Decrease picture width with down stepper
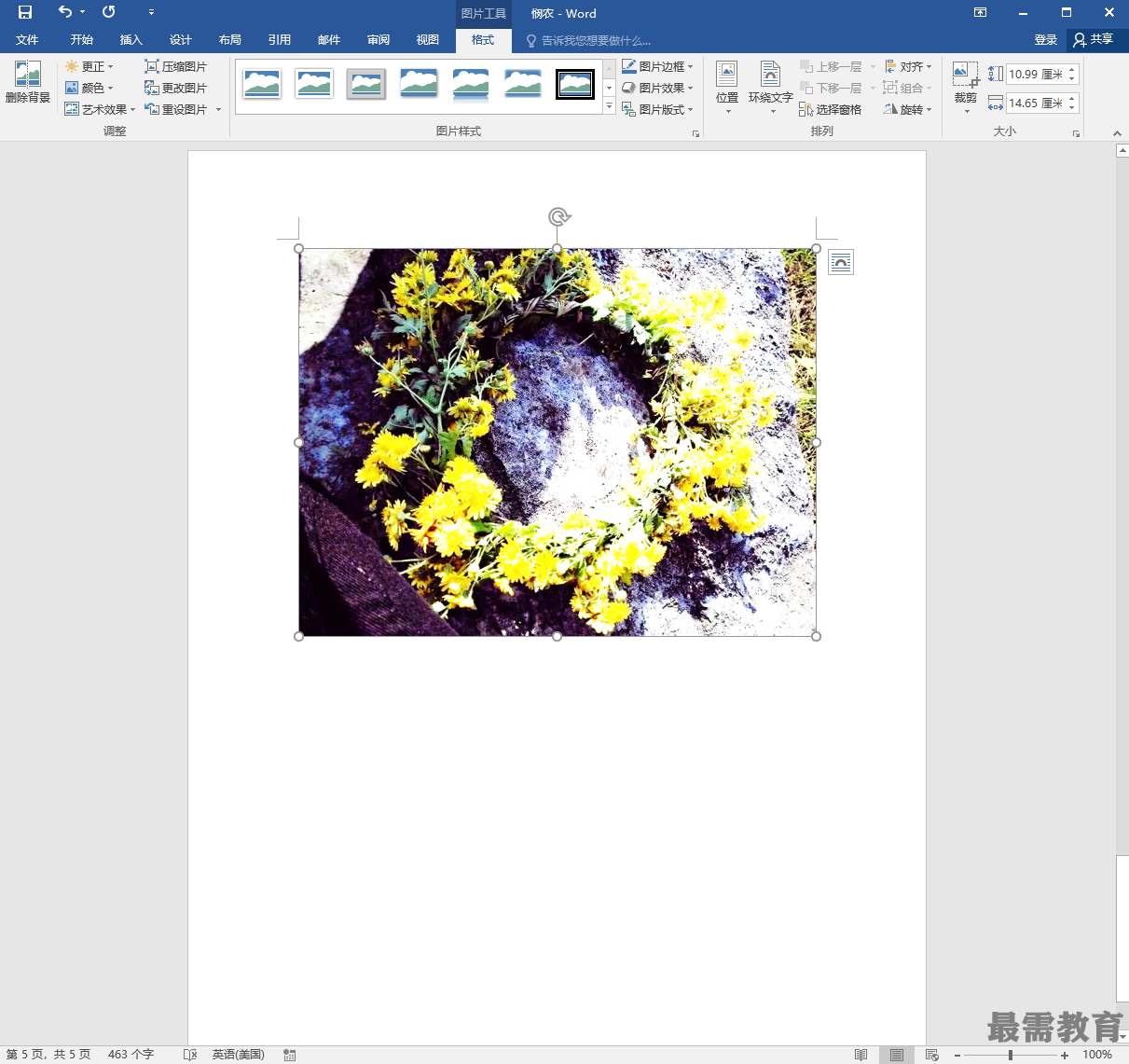The height and width of the screenshot is (1064, 1129). 1072,108
